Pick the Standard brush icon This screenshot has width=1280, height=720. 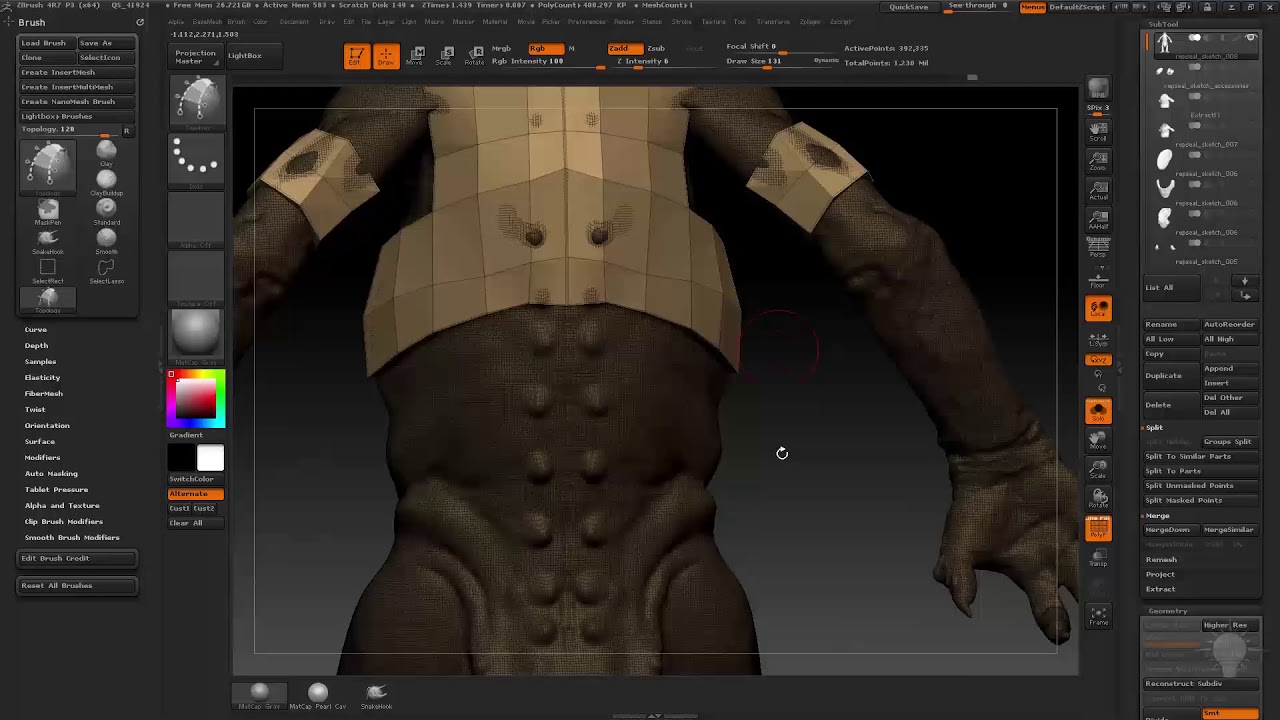(106, 212)
